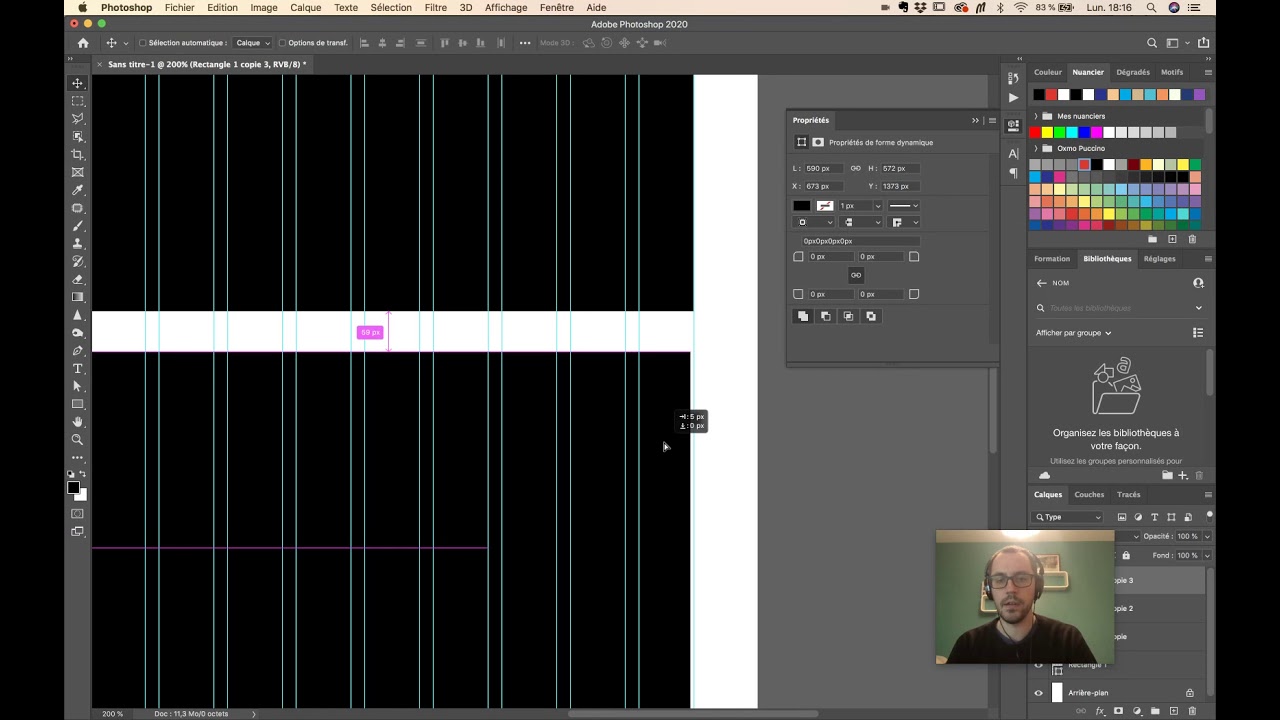The height and width of the screenshot is (720, 1280).
Task: Select the Move tool in the toolbar
Action: point(78,83)
